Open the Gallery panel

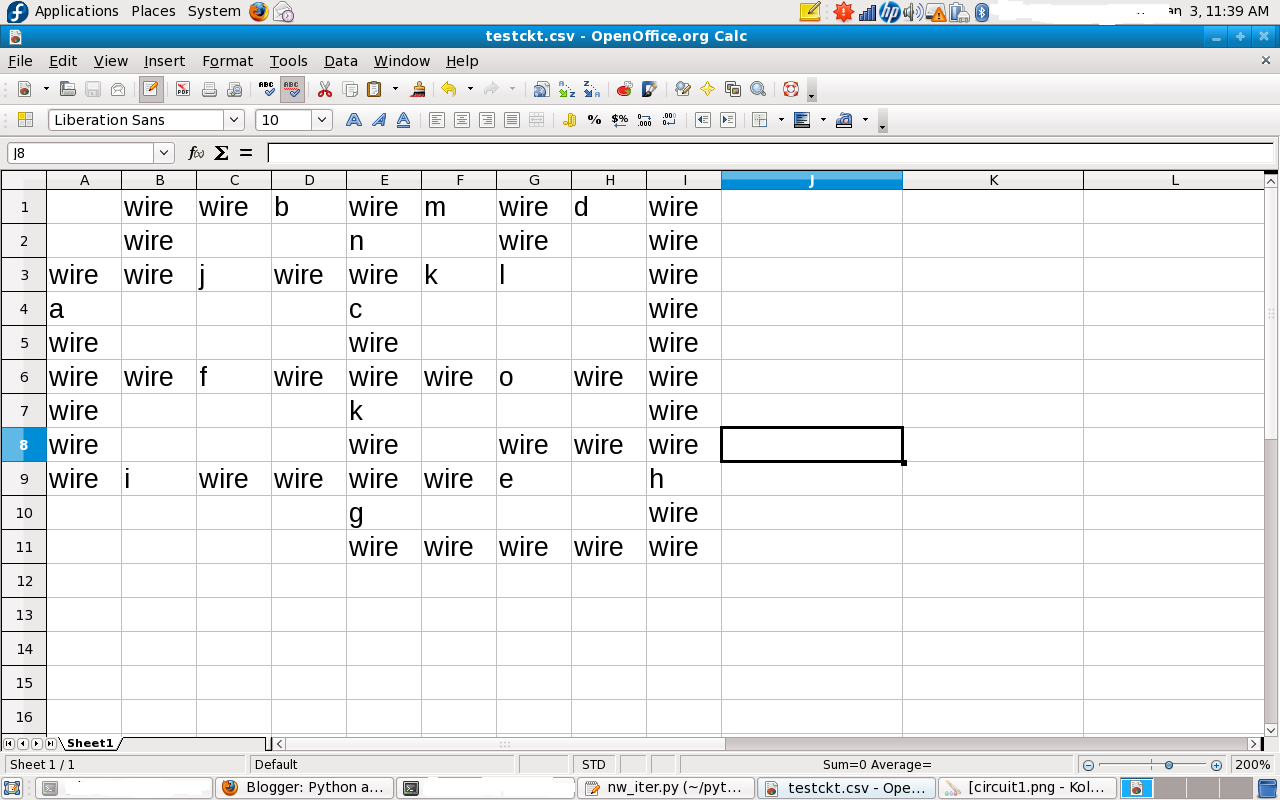pos(731,89)
